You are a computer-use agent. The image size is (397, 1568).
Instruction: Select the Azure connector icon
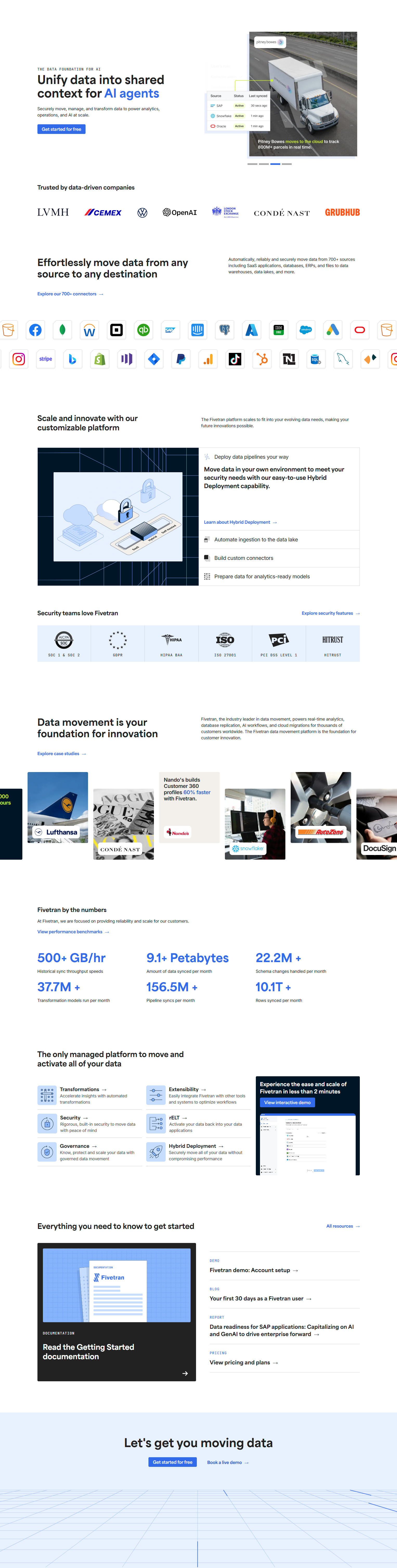tap(251, 330)
